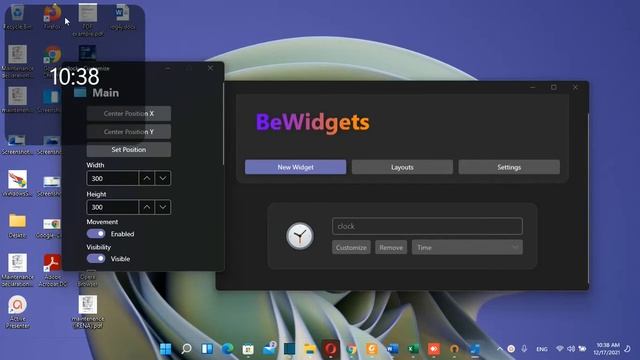Open the Widgets panel from the taskbar
Screen dimensions: 640x360
click(x=207, y=349)
